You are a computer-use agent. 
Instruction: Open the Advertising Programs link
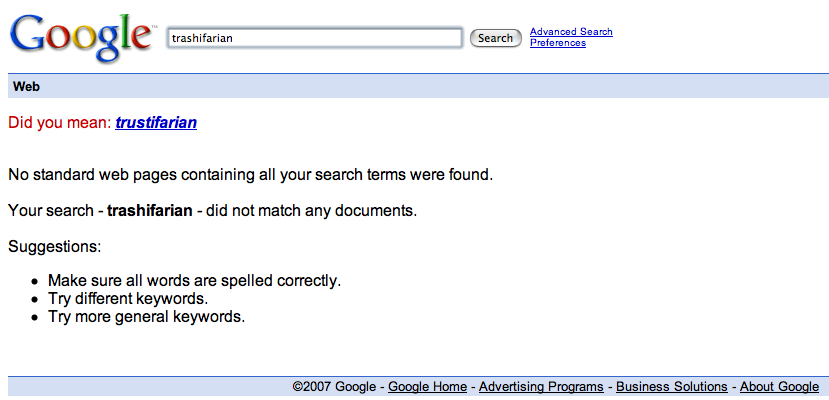[541, 387]
